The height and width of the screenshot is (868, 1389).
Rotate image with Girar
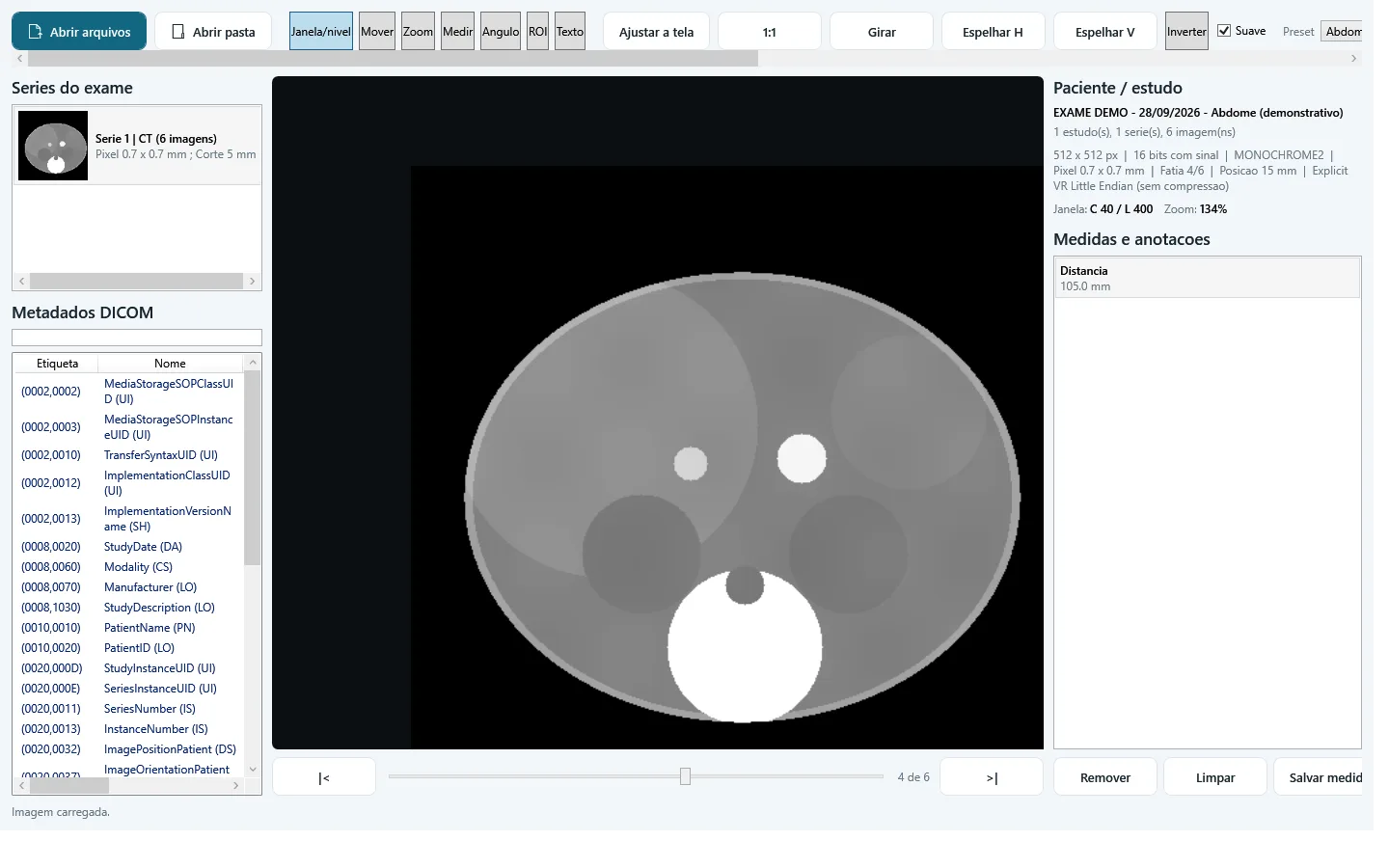coord(882,32)
